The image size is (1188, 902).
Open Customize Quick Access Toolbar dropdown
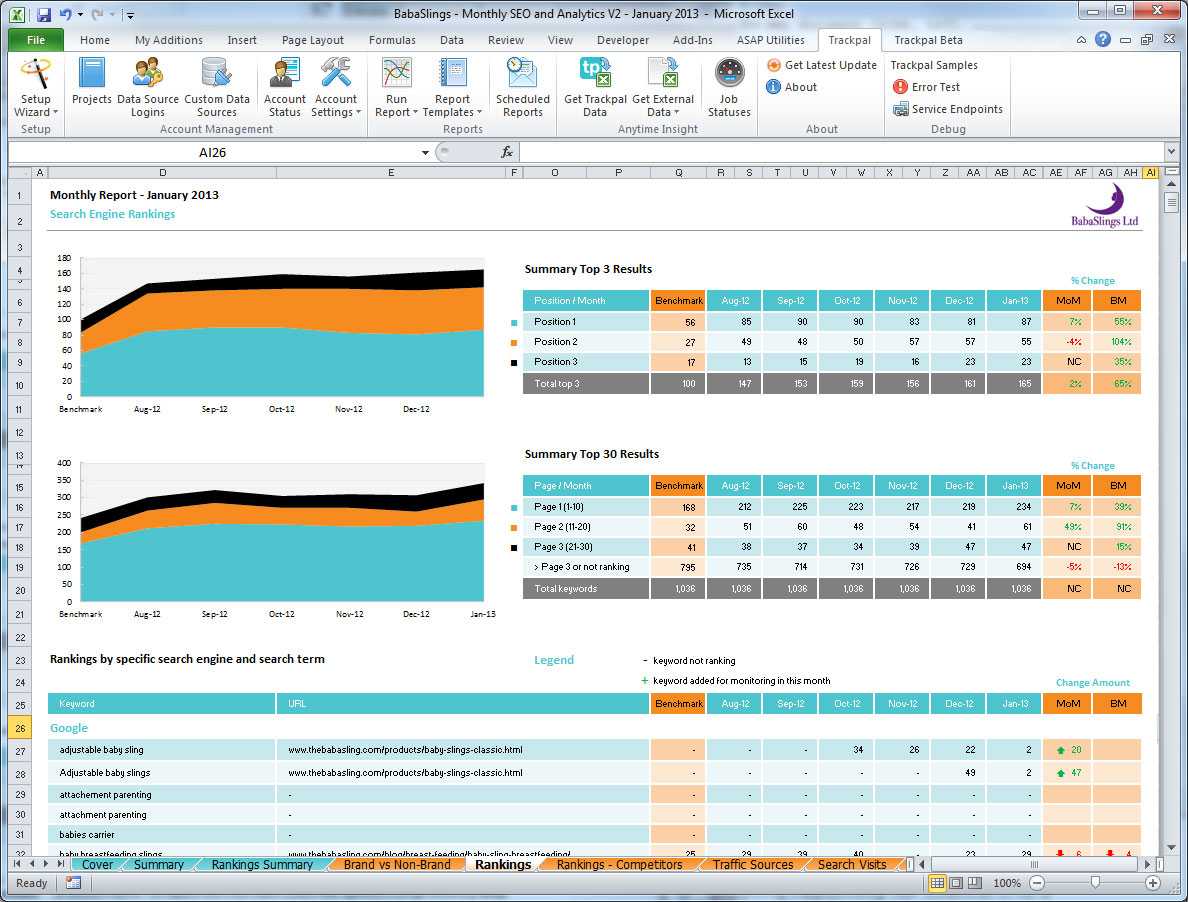pyautogui.click(x=130, y=15)
